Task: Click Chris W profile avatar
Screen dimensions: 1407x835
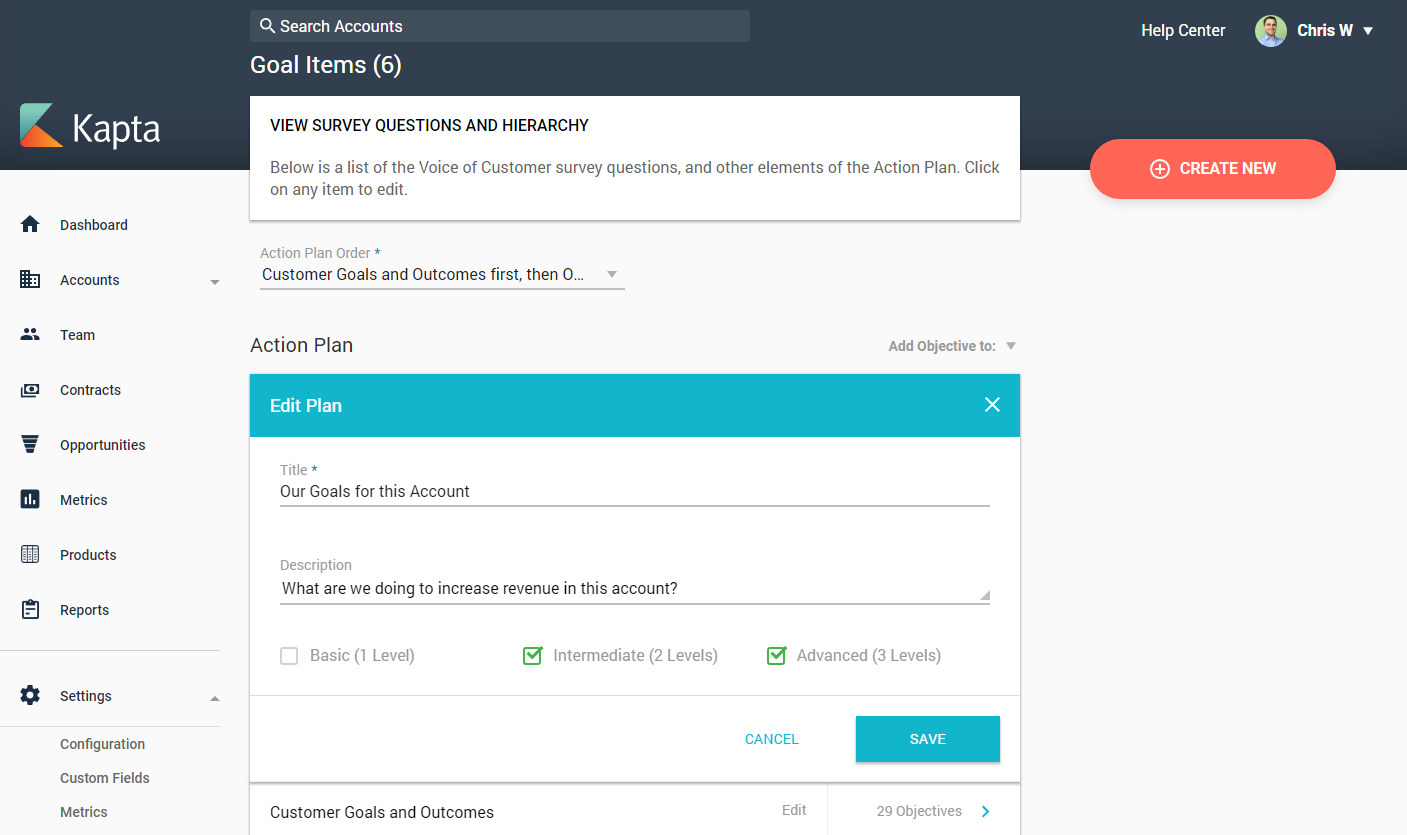Action: (1271, 31)
